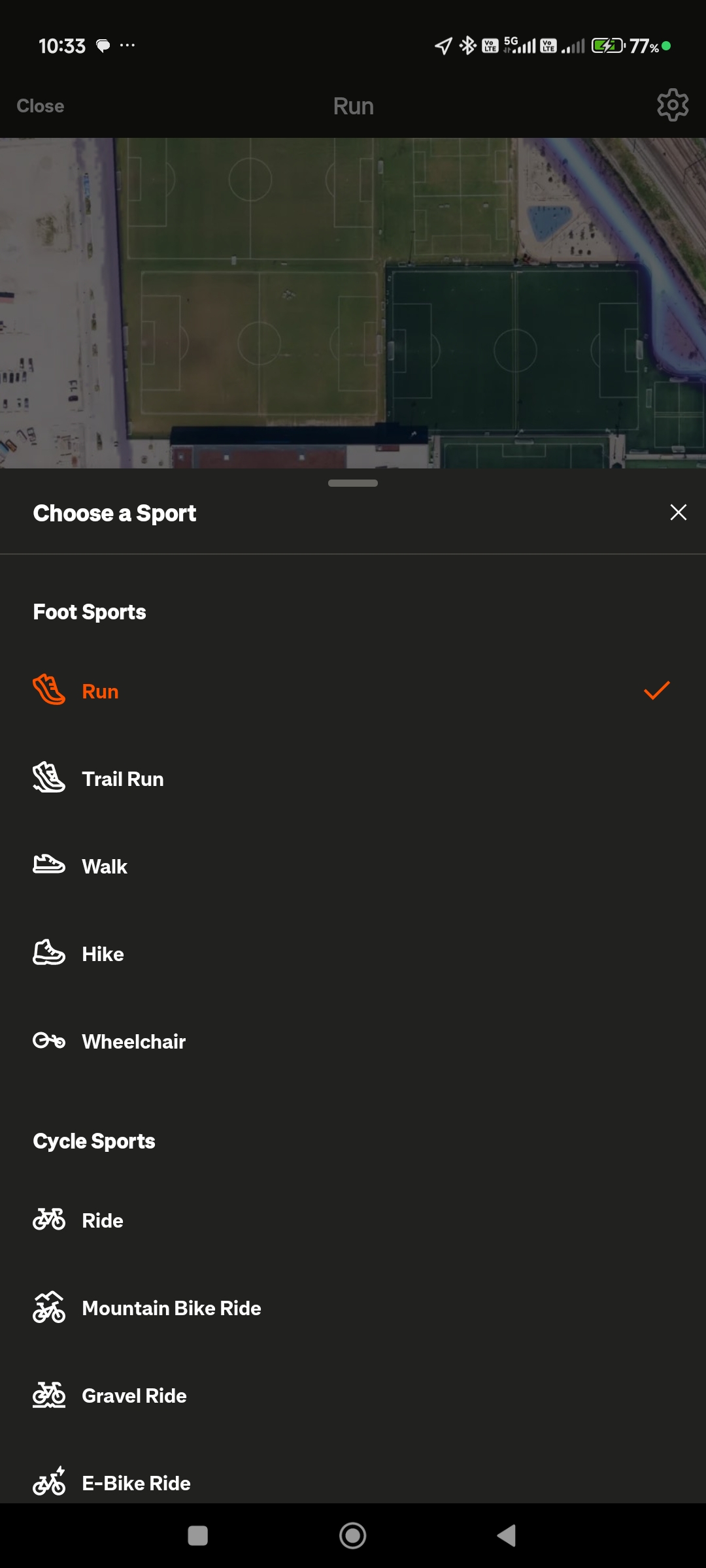Tap the orange Run checkmark
The height and width of the screenshot is (1568, 706).
point(656,691)
